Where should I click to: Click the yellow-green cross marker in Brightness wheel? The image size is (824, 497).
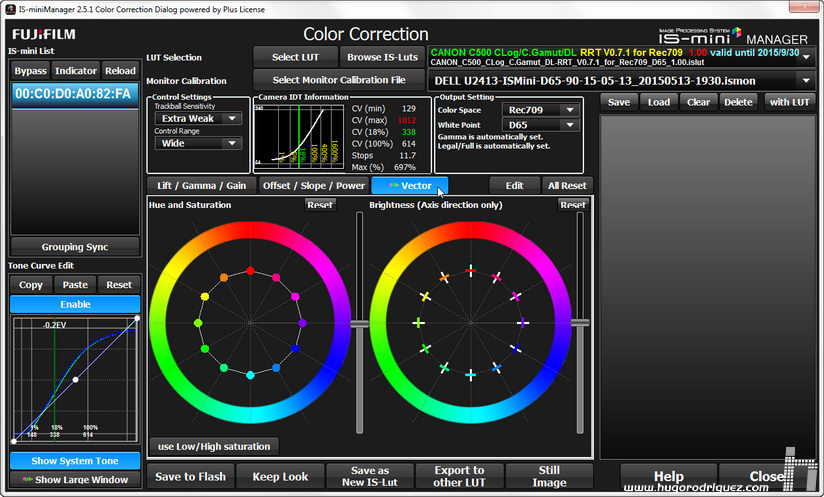tap(419, 323)
